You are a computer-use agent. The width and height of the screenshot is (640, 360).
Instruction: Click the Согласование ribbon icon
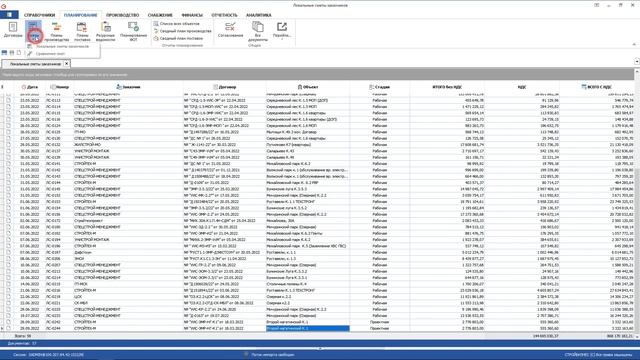point(230,30)
